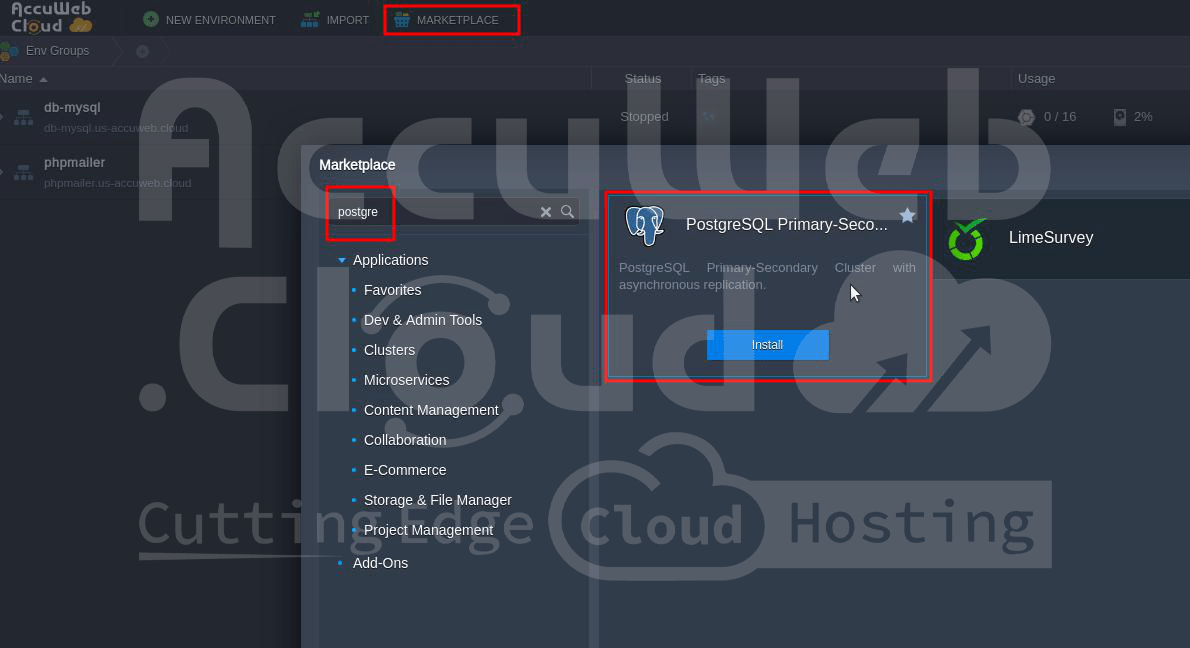The image size is (1190, 648).
Task: Open phpmailer.us-accuweb.cloud URL
Action: click(x=118, y=183)
